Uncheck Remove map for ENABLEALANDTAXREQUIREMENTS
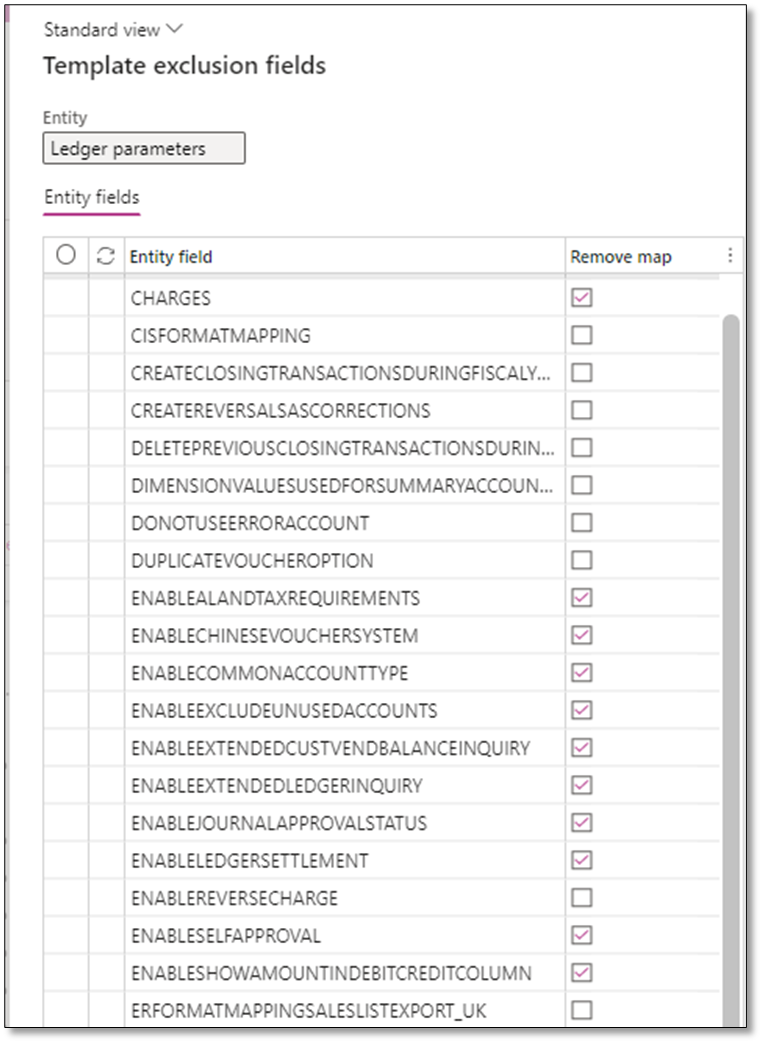Viewport: 763px width, 1044px height. 582,597
